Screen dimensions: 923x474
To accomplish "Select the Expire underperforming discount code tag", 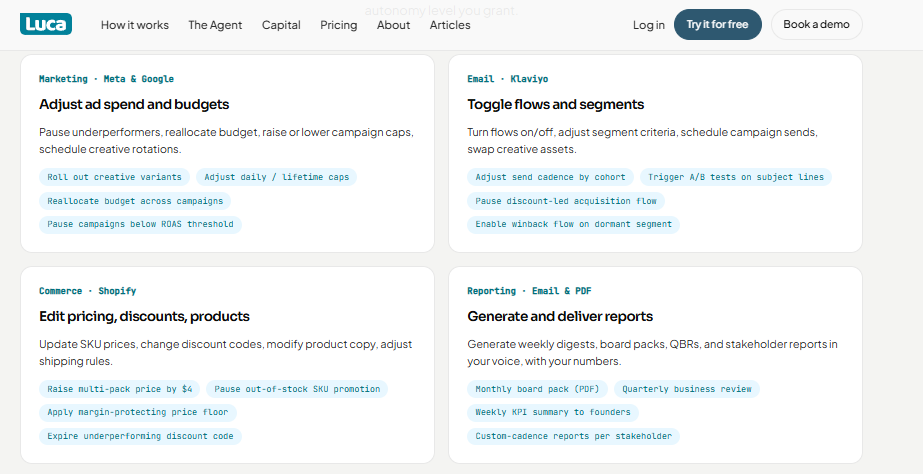I will click(140, 436).
